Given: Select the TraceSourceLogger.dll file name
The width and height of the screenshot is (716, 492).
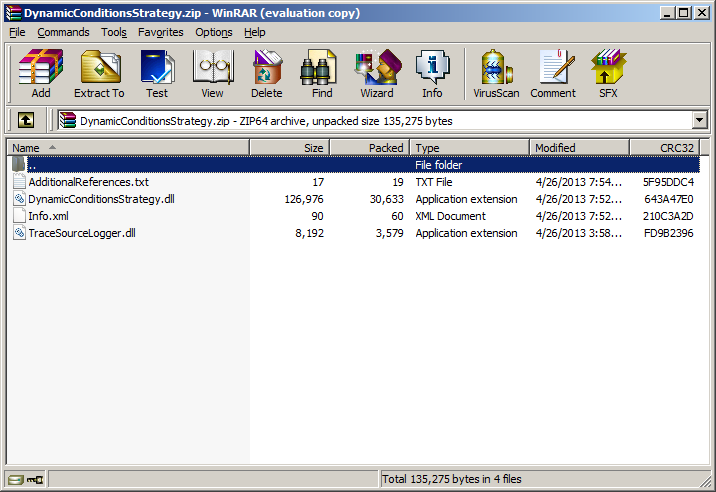Looking at the screenshot, I should 82,233.
